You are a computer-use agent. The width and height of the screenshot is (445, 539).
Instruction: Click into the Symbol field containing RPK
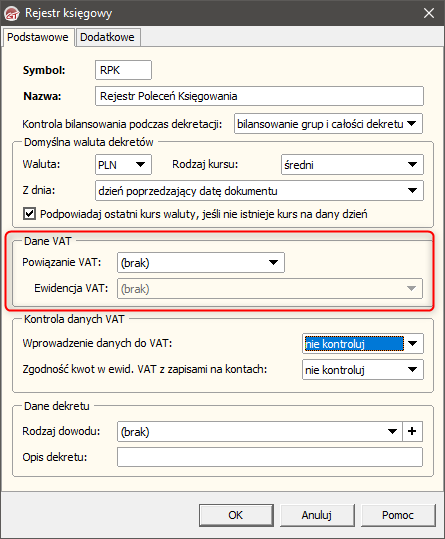123,70
